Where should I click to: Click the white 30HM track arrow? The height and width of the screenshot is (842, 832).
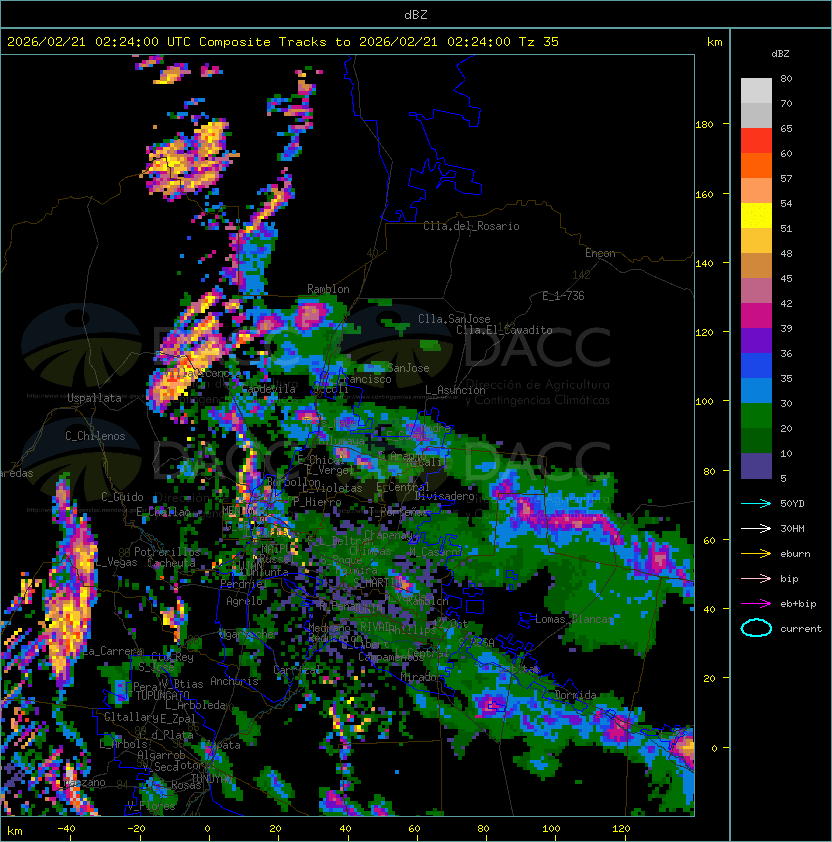756,529
